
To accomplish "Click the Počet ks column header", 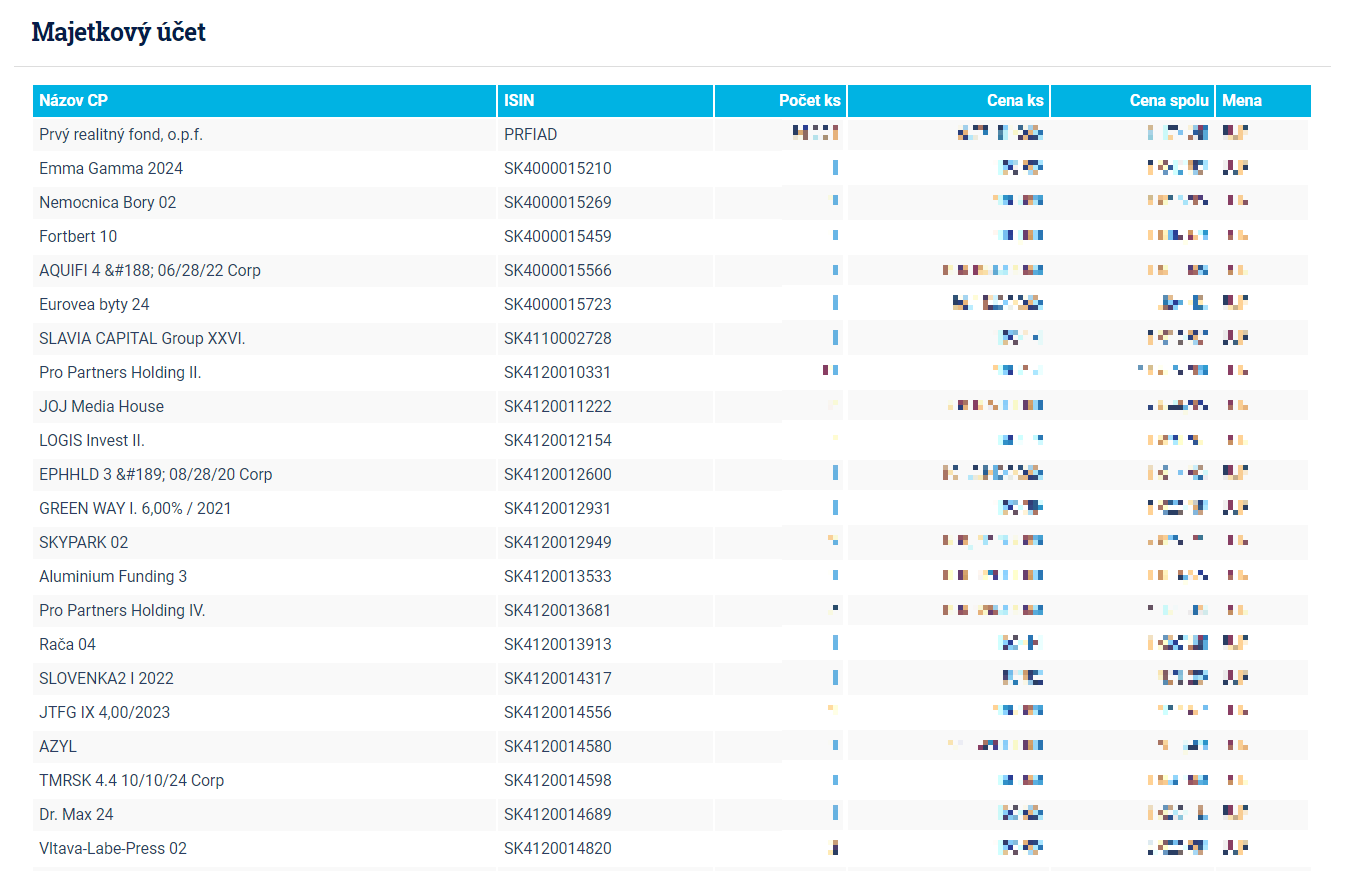I will pos(781,101).
